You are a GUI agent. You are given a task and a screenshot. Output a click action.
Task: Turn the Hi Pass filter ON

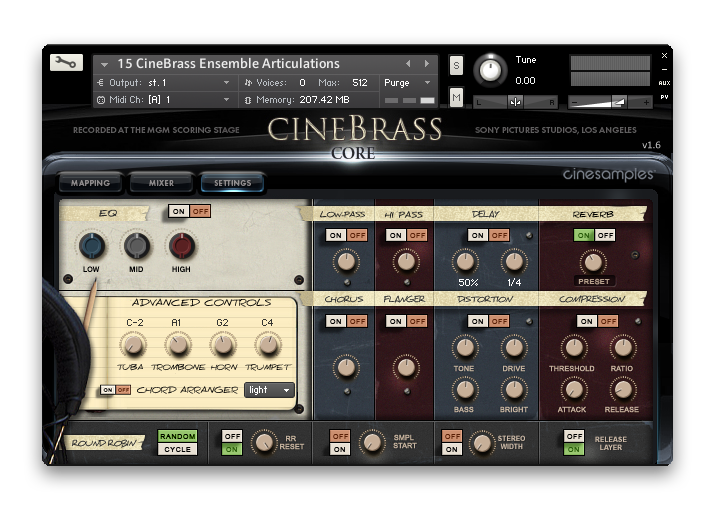pos(396,235)
